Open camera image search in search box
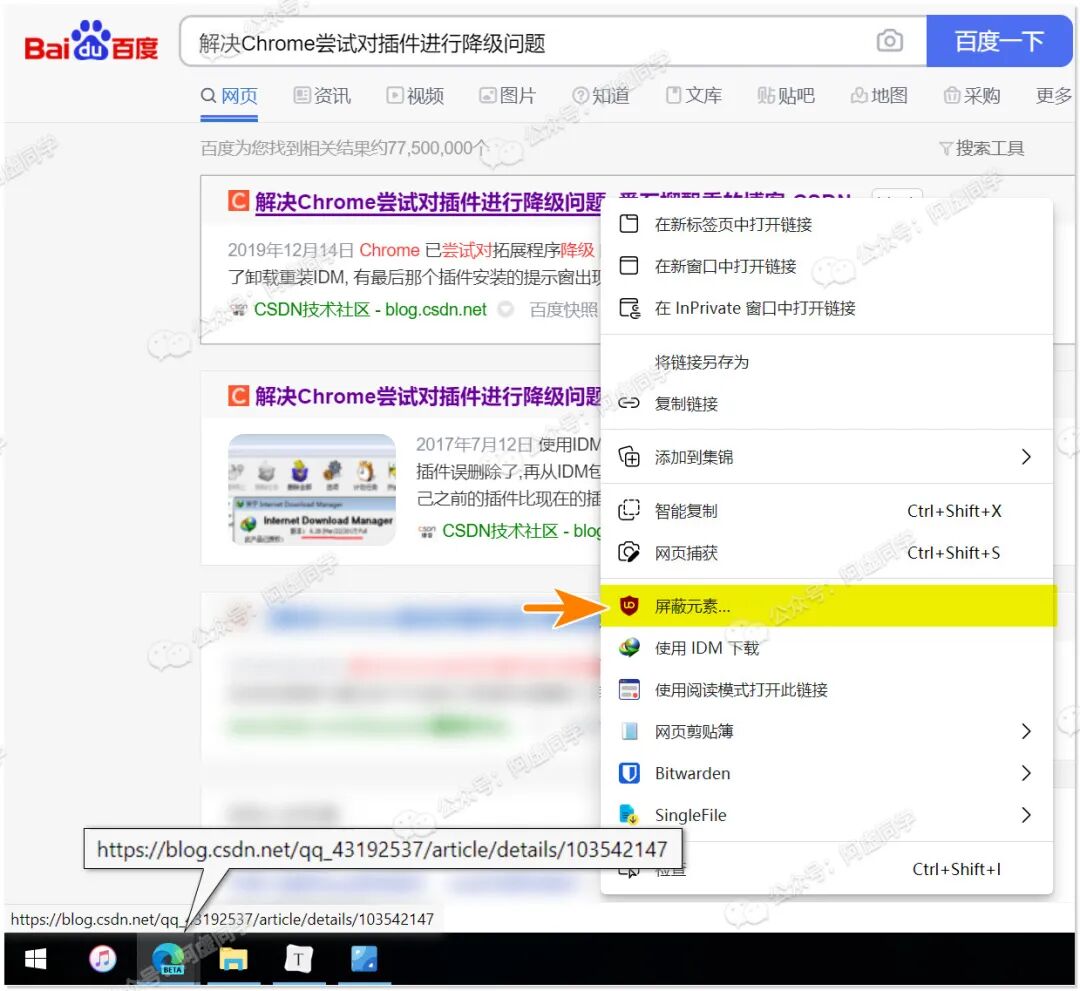 [889, 41]
